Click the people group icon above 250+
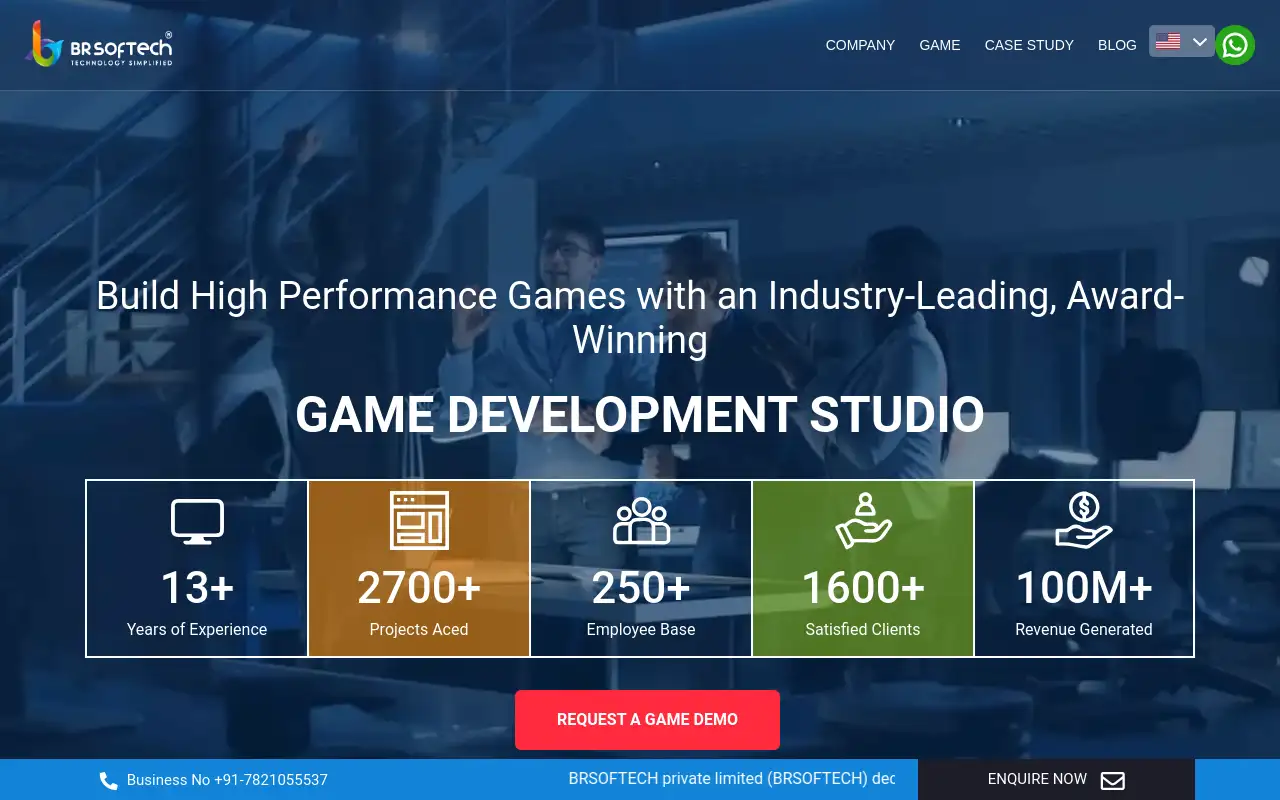 pyautogui.click(x=641, y=521)
